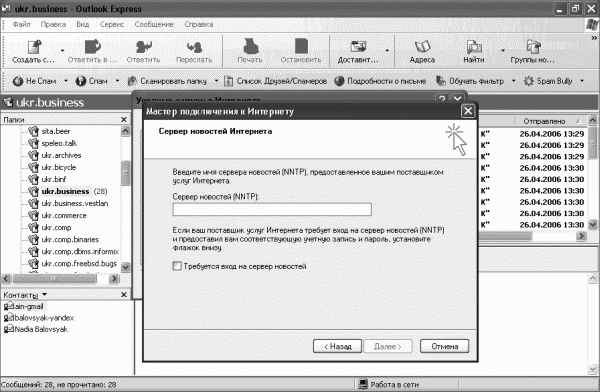Screen dimensions: 600x392
Task: Select the ukr.comp.binaries newsgroup
Action: tap(70, 240)
